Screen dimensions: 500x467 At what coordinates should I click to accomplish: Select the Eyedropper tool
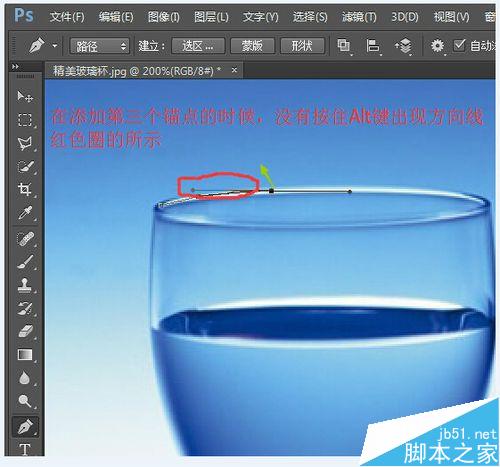click(25, 212)
